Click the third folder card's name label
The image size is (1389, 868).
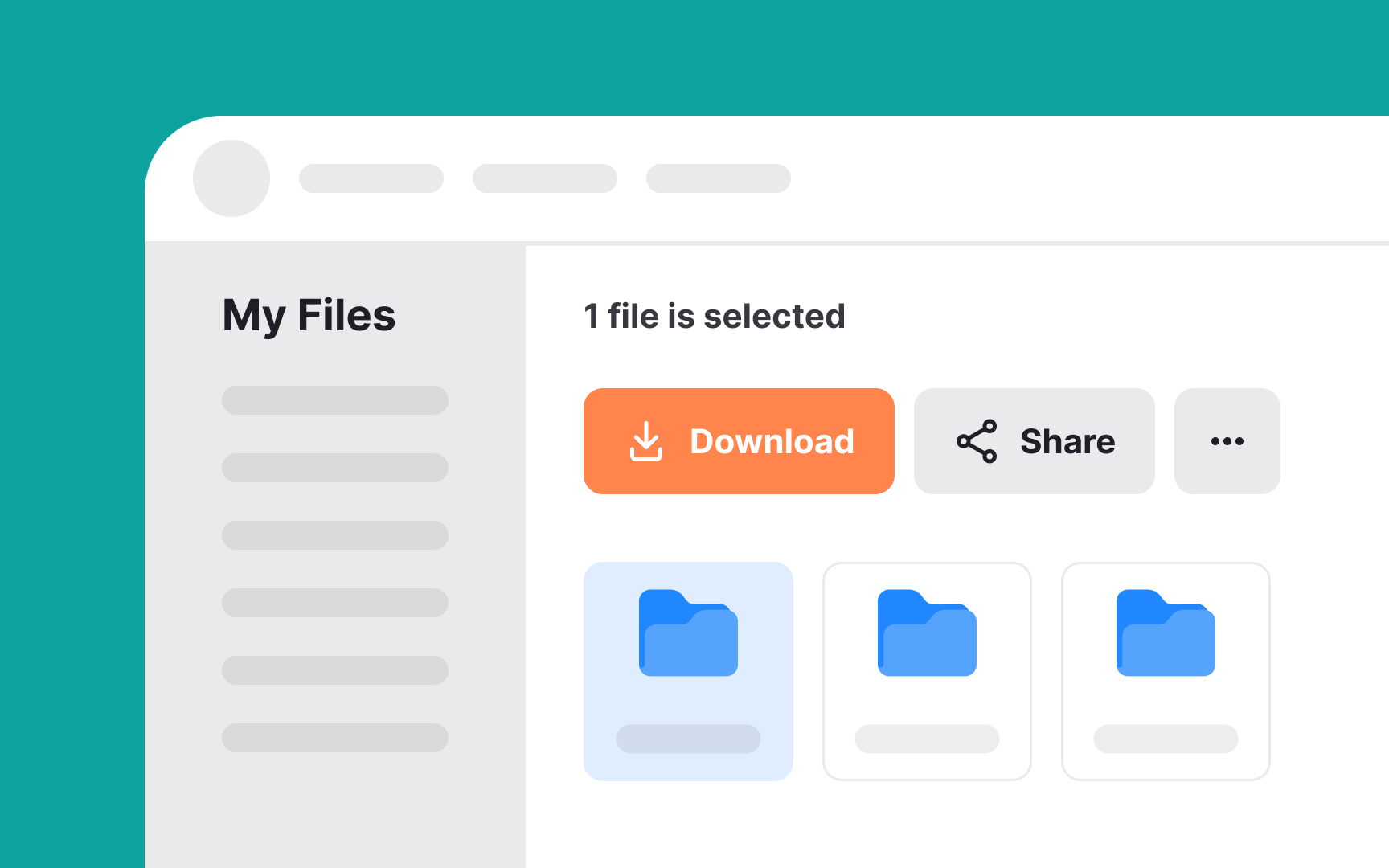1166,739
